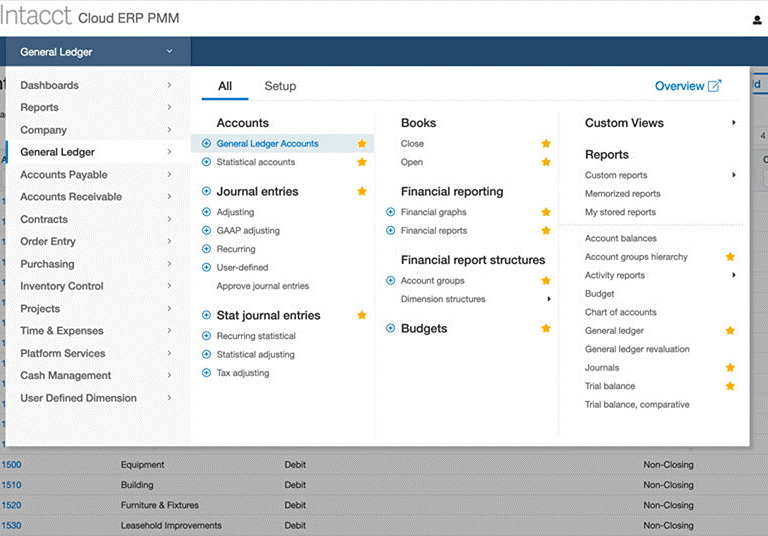Image resolution: width=768 pixels, height=536 pixels.
Task: Expand the Cash Management menu chevron
Action: pyautogui.click(x=169, y=375)
